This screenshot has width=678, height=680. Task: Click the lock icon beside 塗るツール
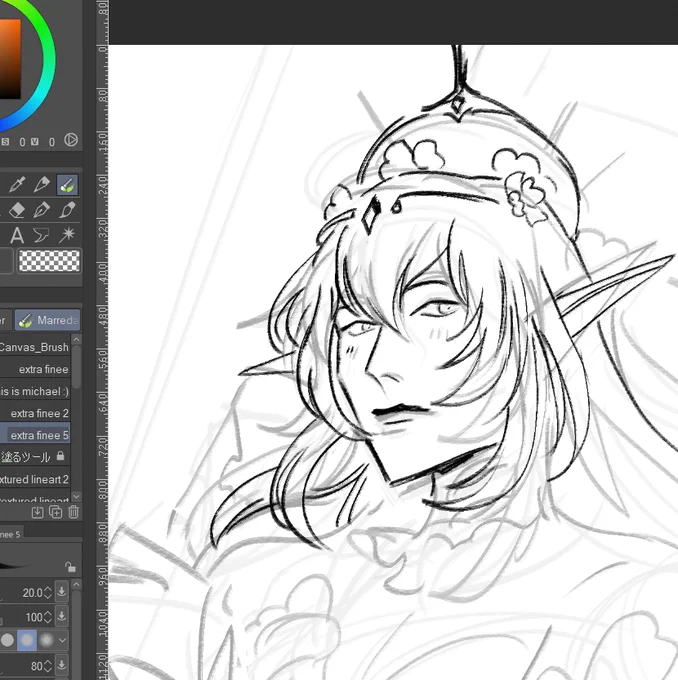[x=60, y=456]
